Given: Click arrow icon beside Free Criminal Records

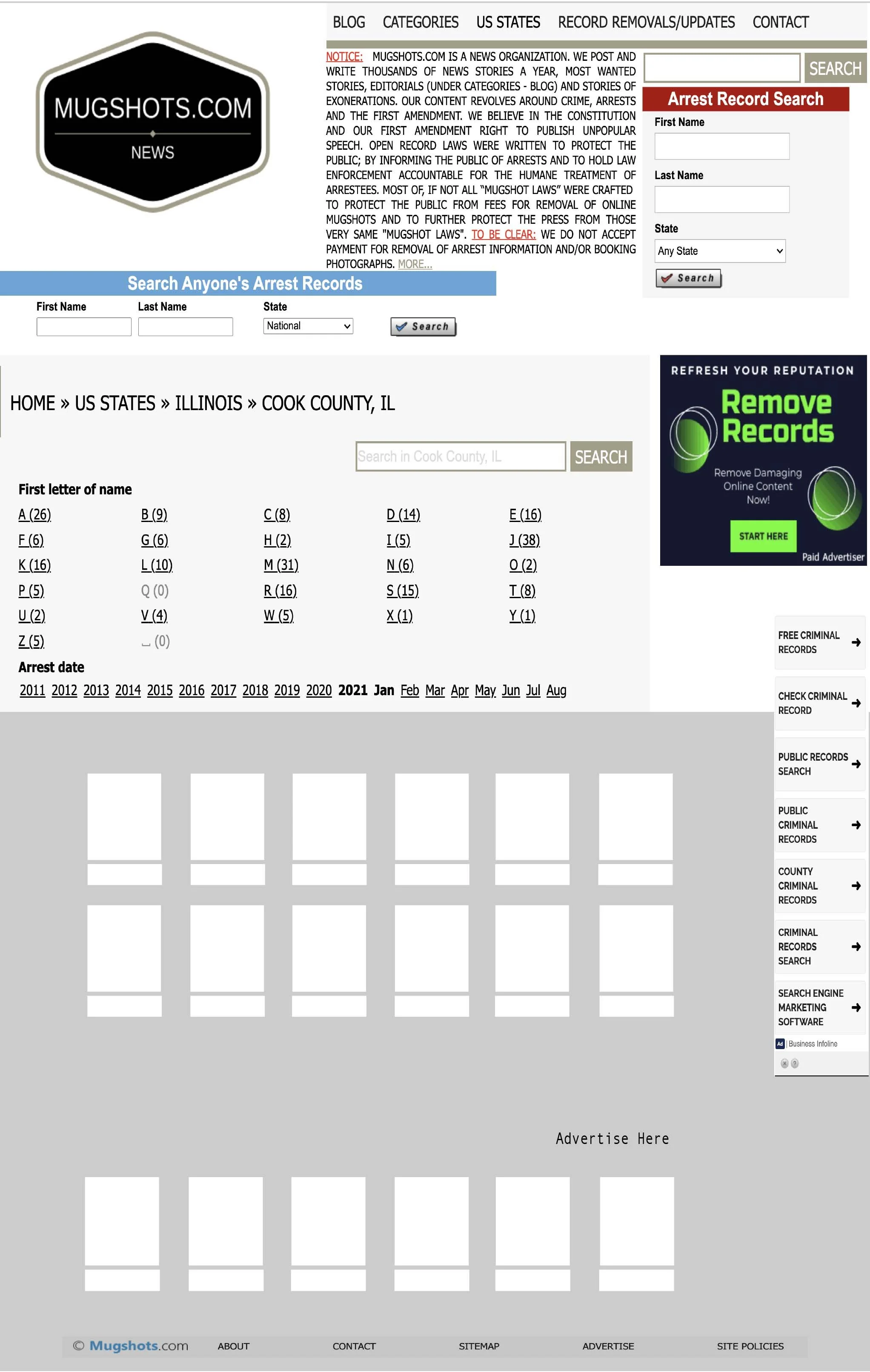Looking at the screenshot, I should point(856,642).
